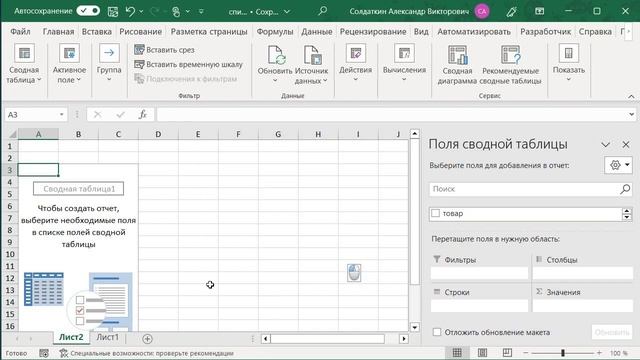Screen dimensions: 640x360
Task: Open the Разработчик tab
Action: pyautogui.click(x=545, y=31)
